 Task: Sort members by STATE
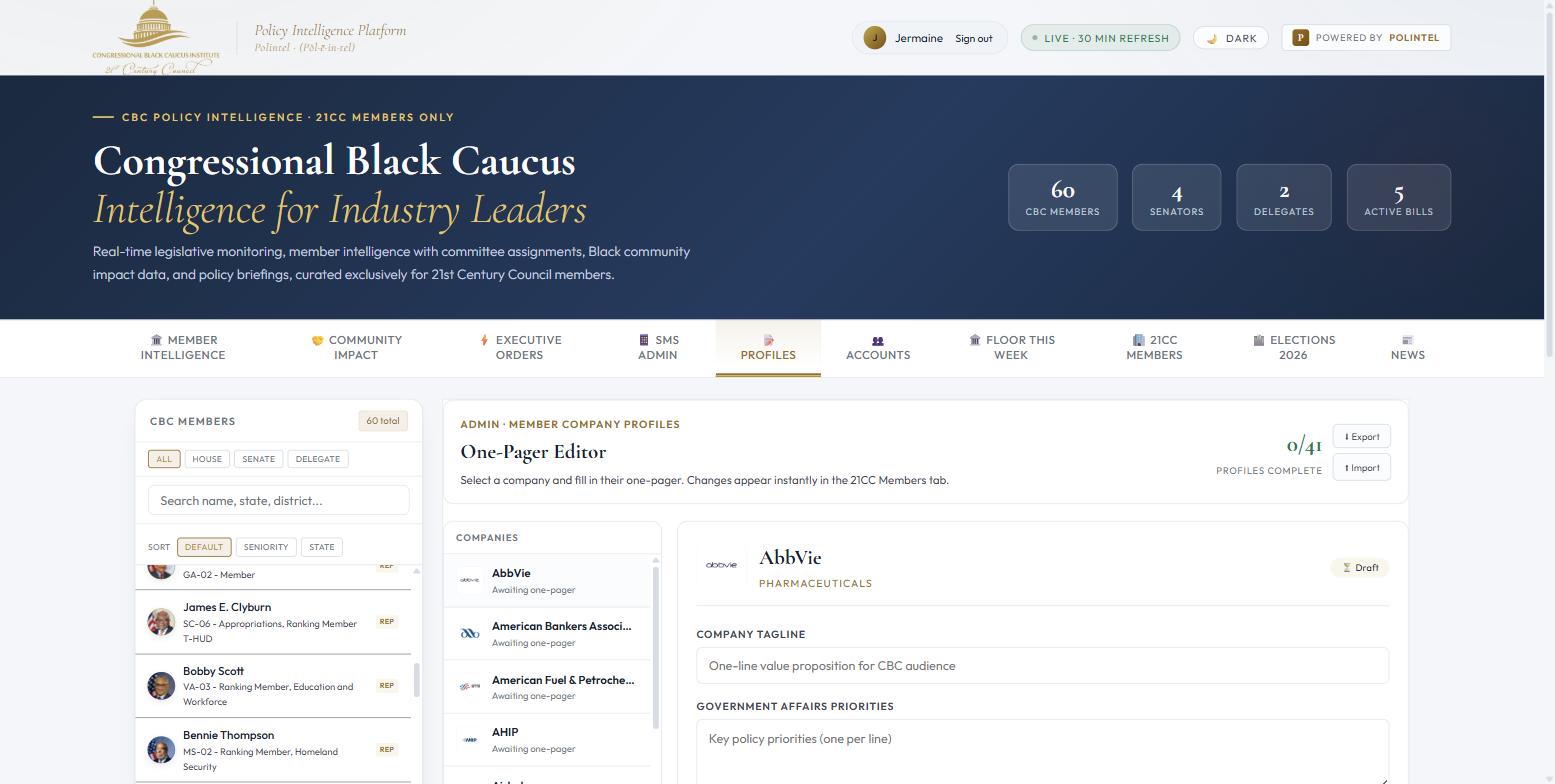pos(322,547)
